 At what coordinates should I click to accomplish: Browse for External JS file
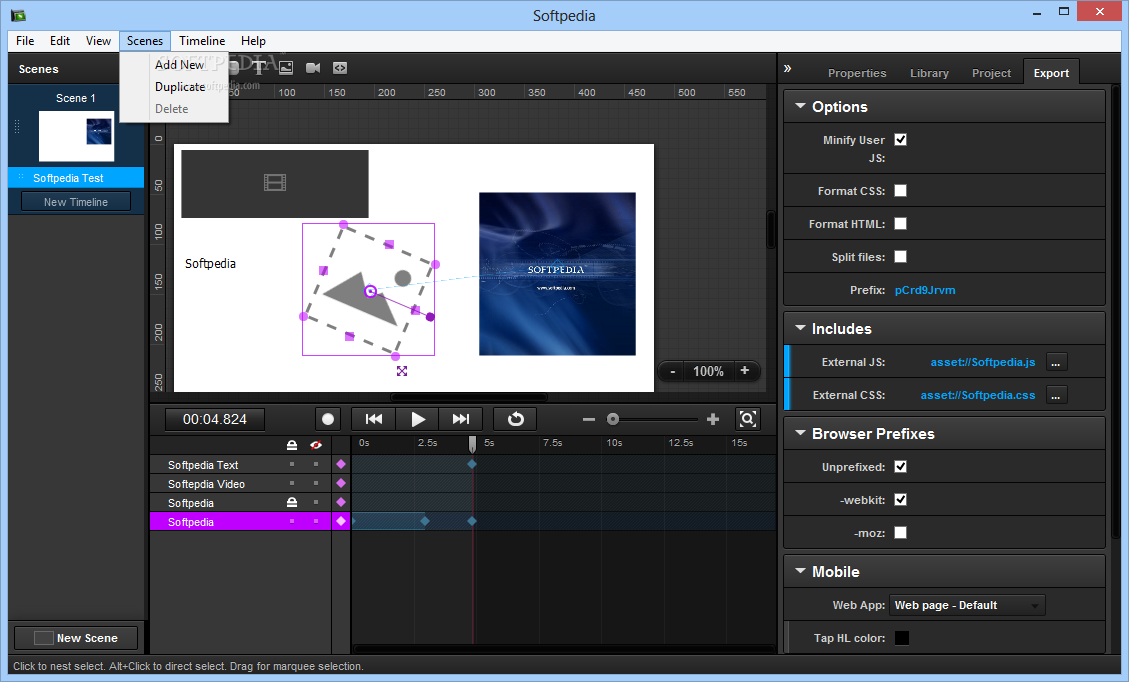coord(1056,362)
